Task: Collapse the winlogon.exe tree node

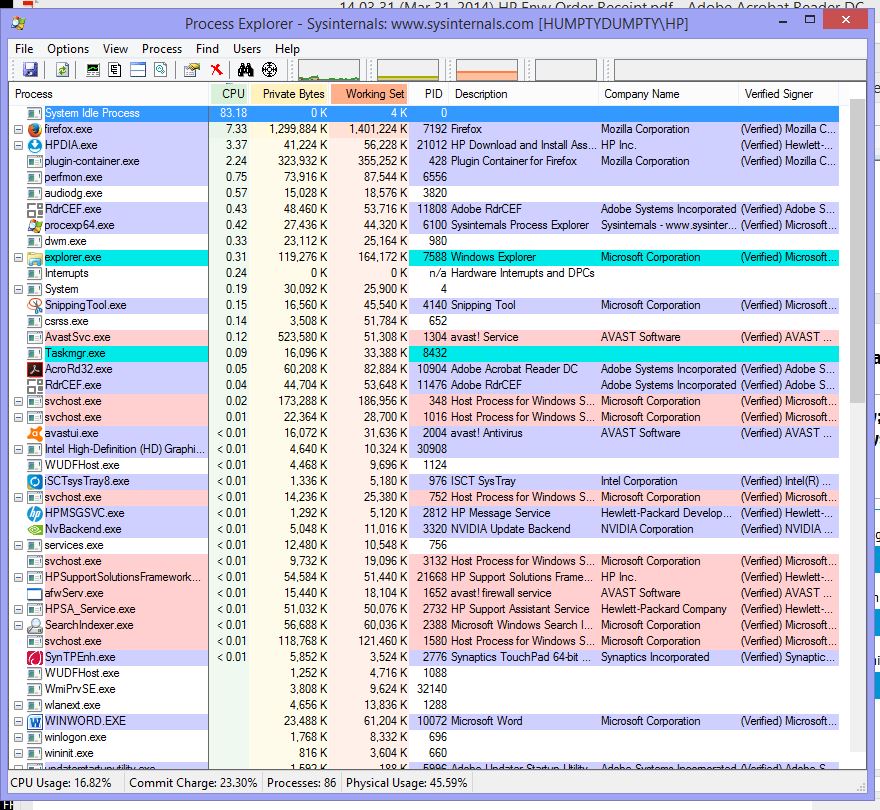Action: [x=19, y=738]
